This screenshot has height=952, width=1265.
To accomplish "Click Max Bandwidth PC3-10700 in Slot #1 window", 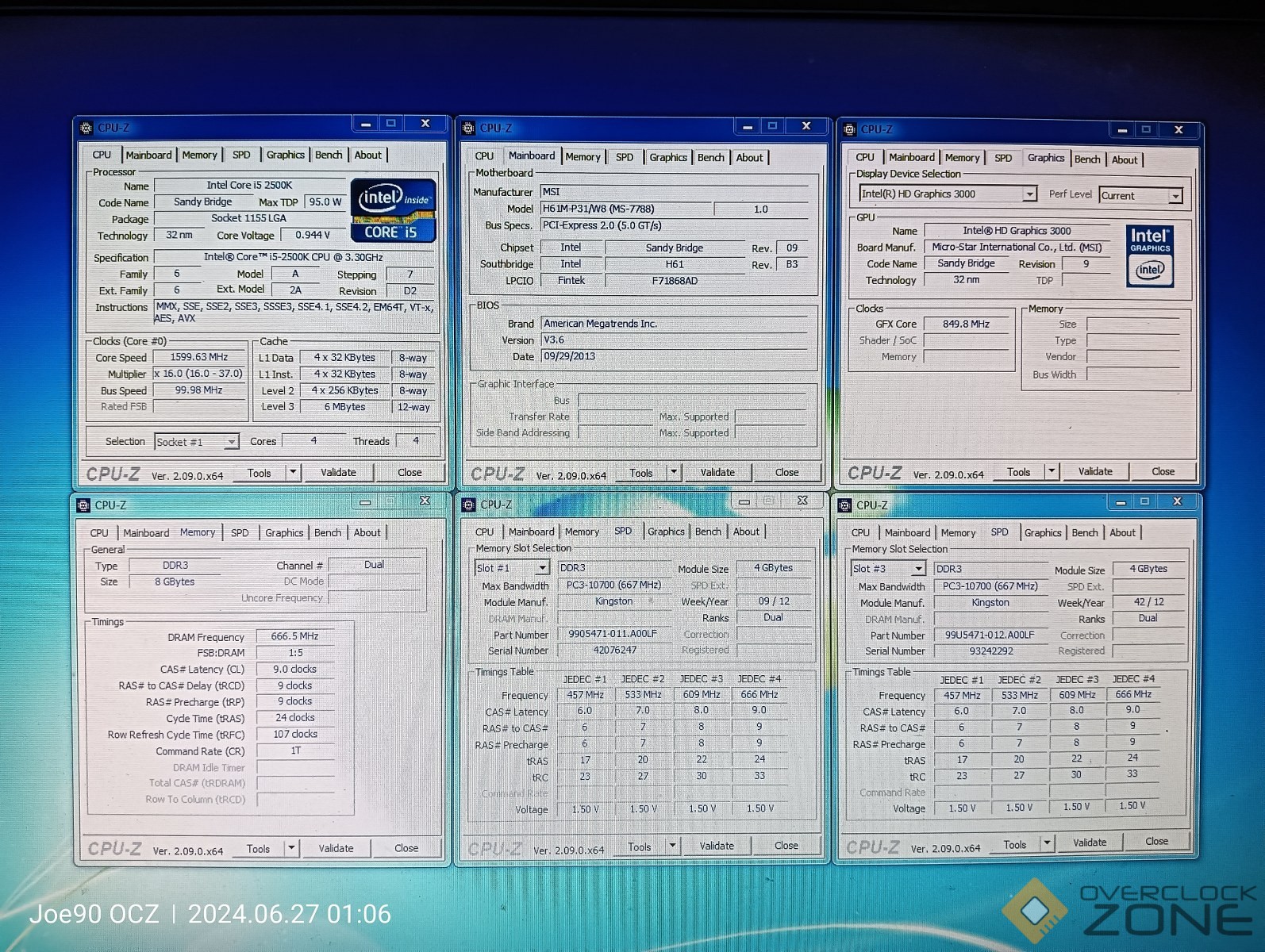I will coord(613,585).
